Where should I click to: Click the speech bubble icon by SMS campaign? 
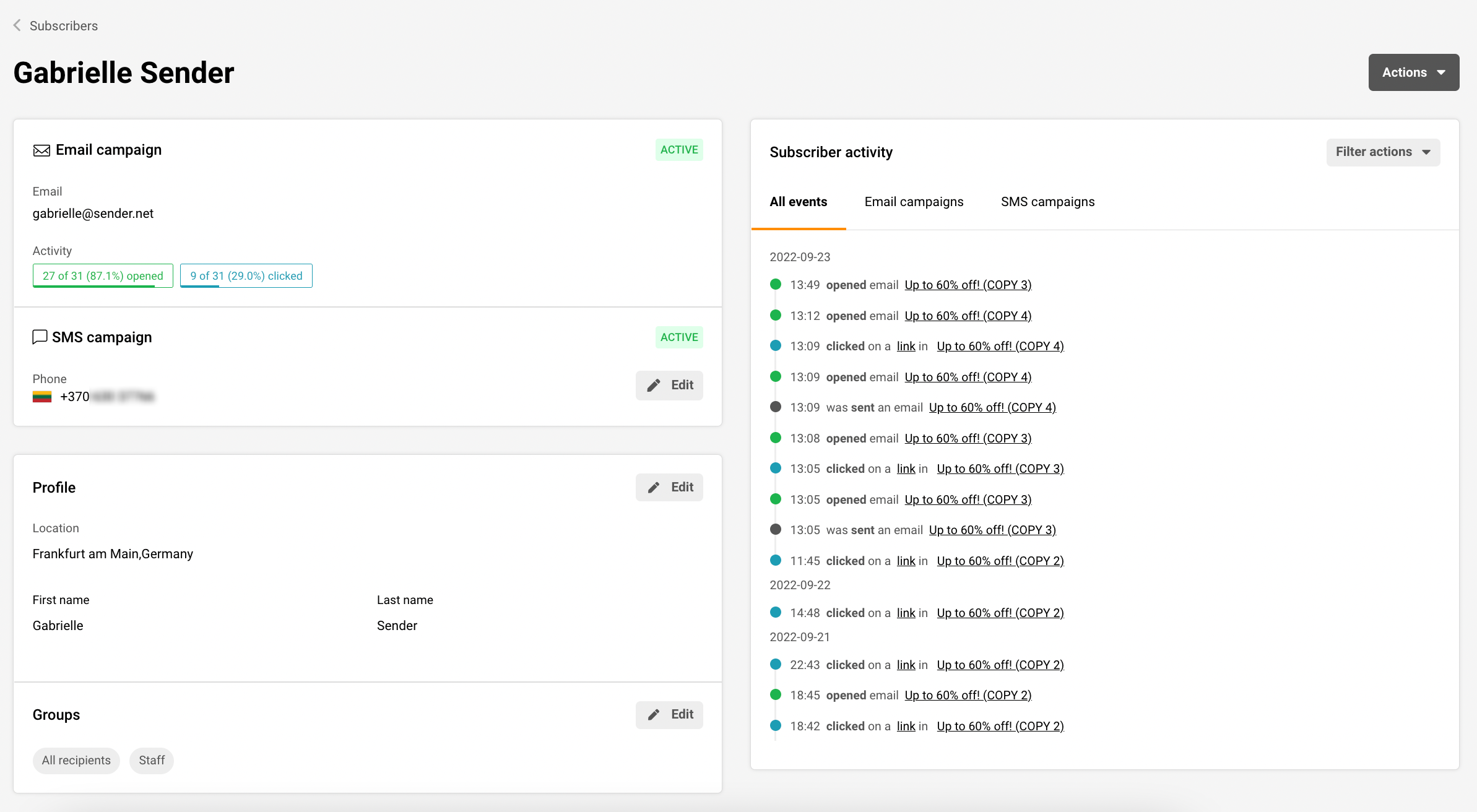click(40, 337)
